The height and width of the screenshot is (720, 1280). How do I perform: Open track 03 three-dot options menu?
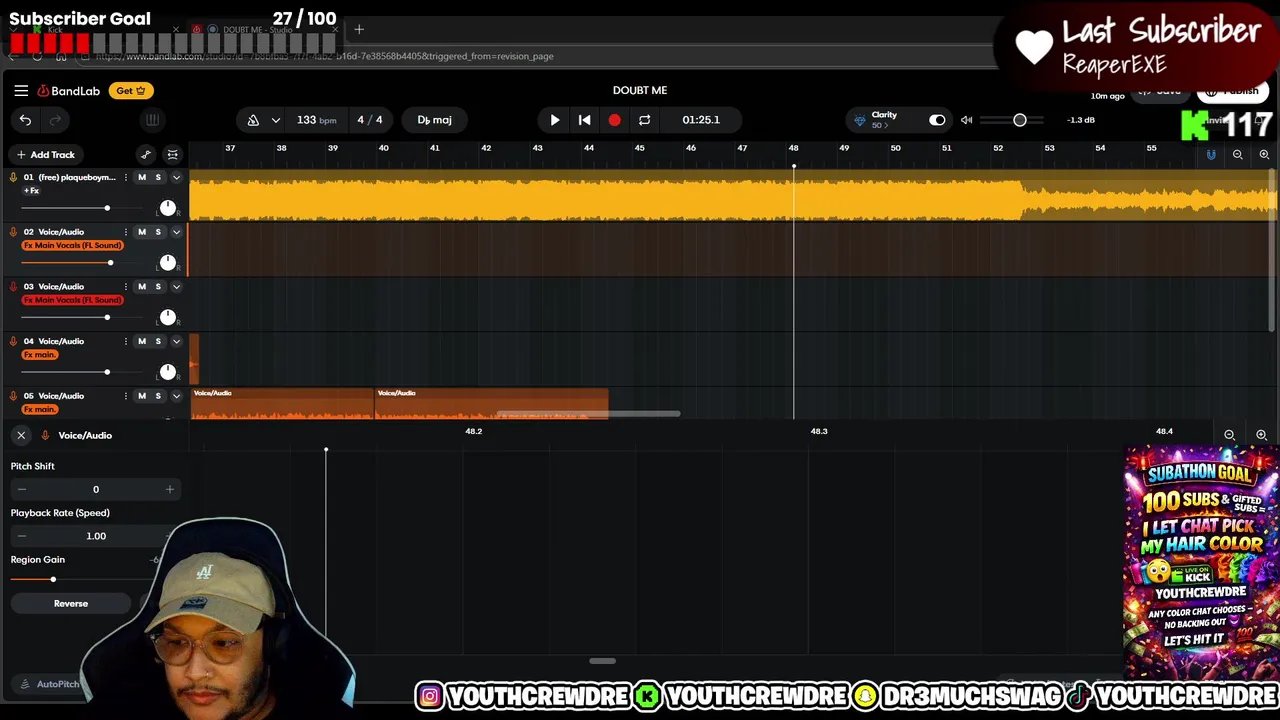[125, 287]
